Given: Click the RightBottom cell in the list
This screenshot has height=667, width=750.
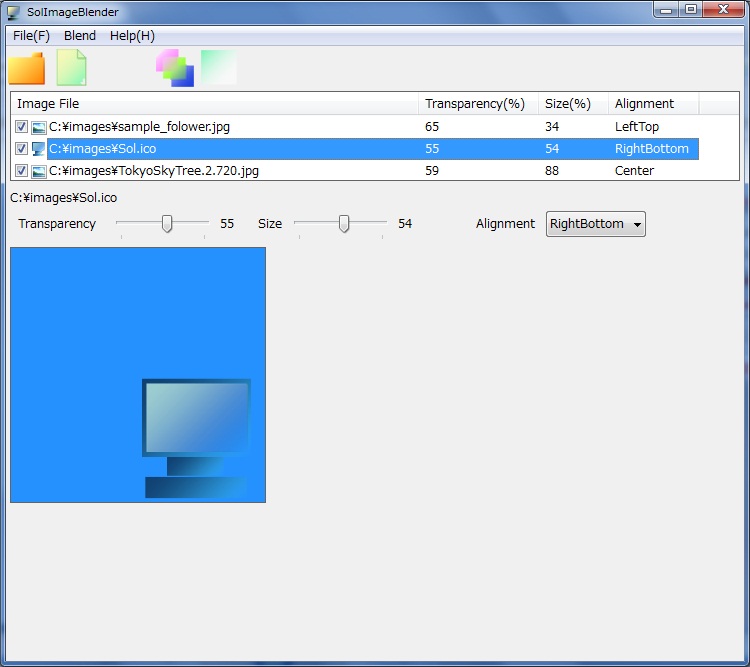Looking at the screenshot, I should [651, 149].
